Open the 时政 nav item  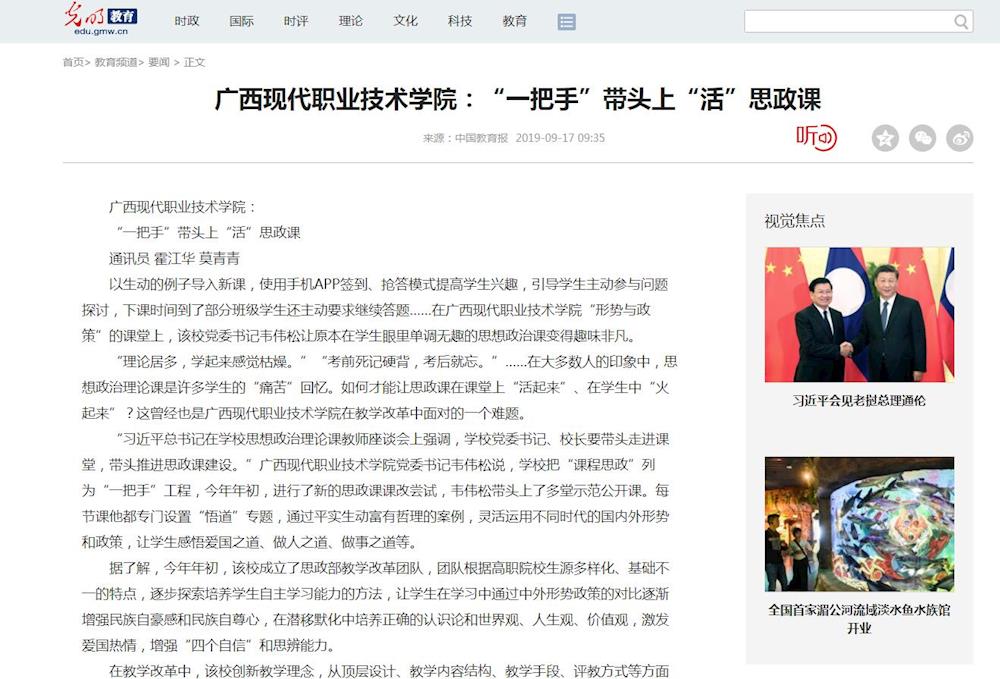point(187,21)
